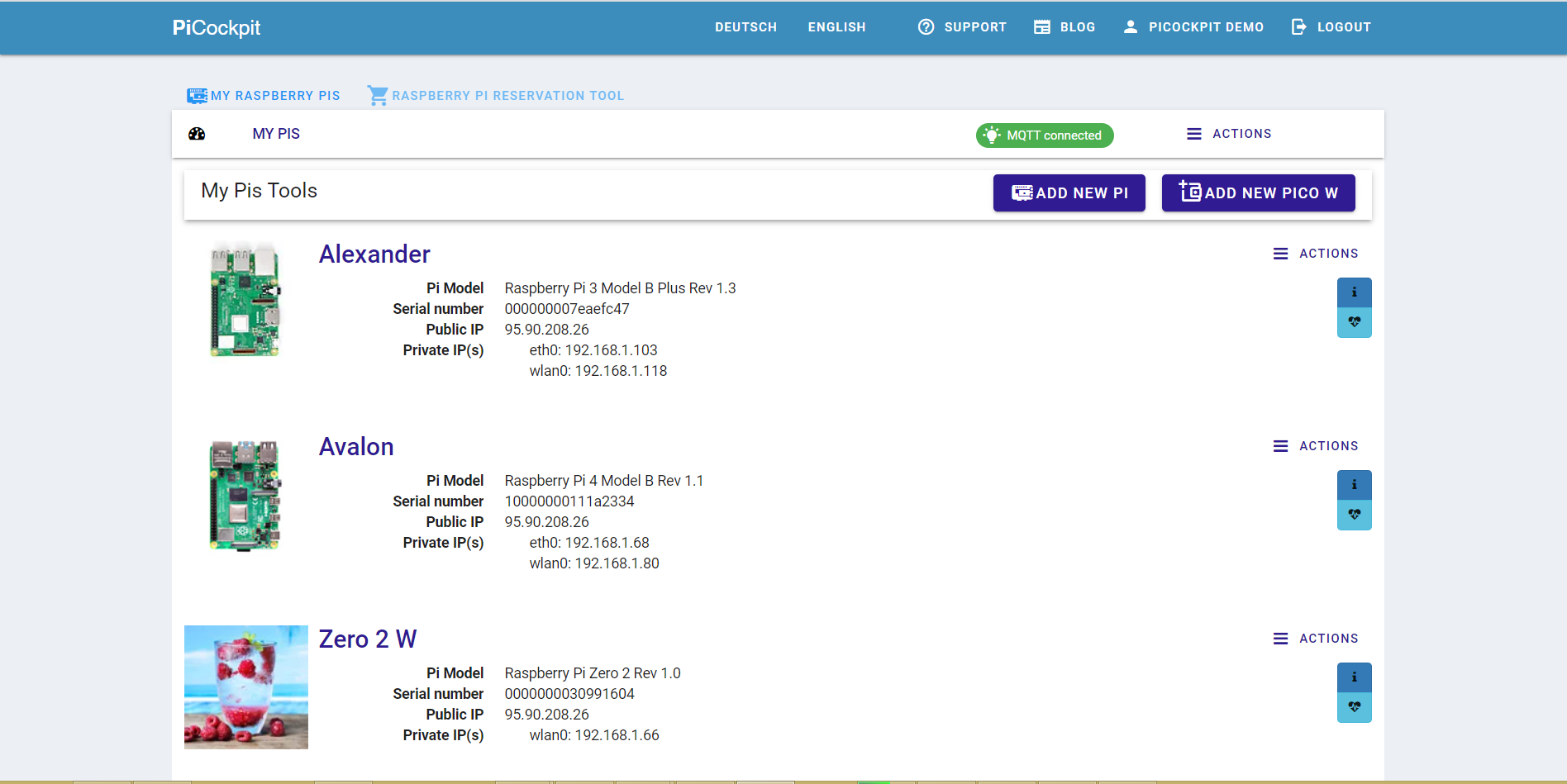Switch to Raspberry Pi Reservation Tool tab
The image size is (1567, 784).
click(496, 96)
